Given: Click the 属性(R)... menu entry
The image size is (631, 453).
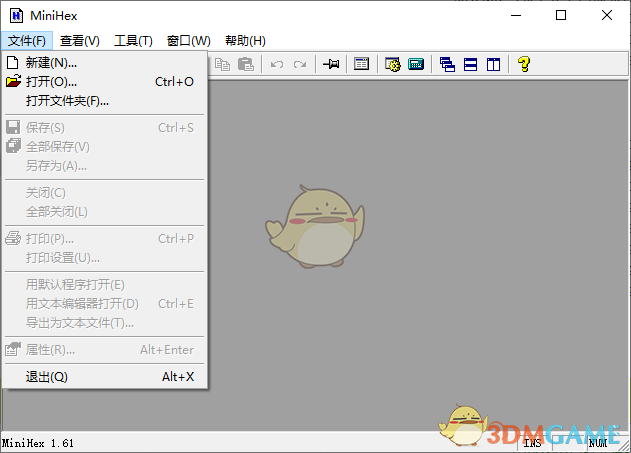Looking at the screenshot, I should (x=105, y=350).
